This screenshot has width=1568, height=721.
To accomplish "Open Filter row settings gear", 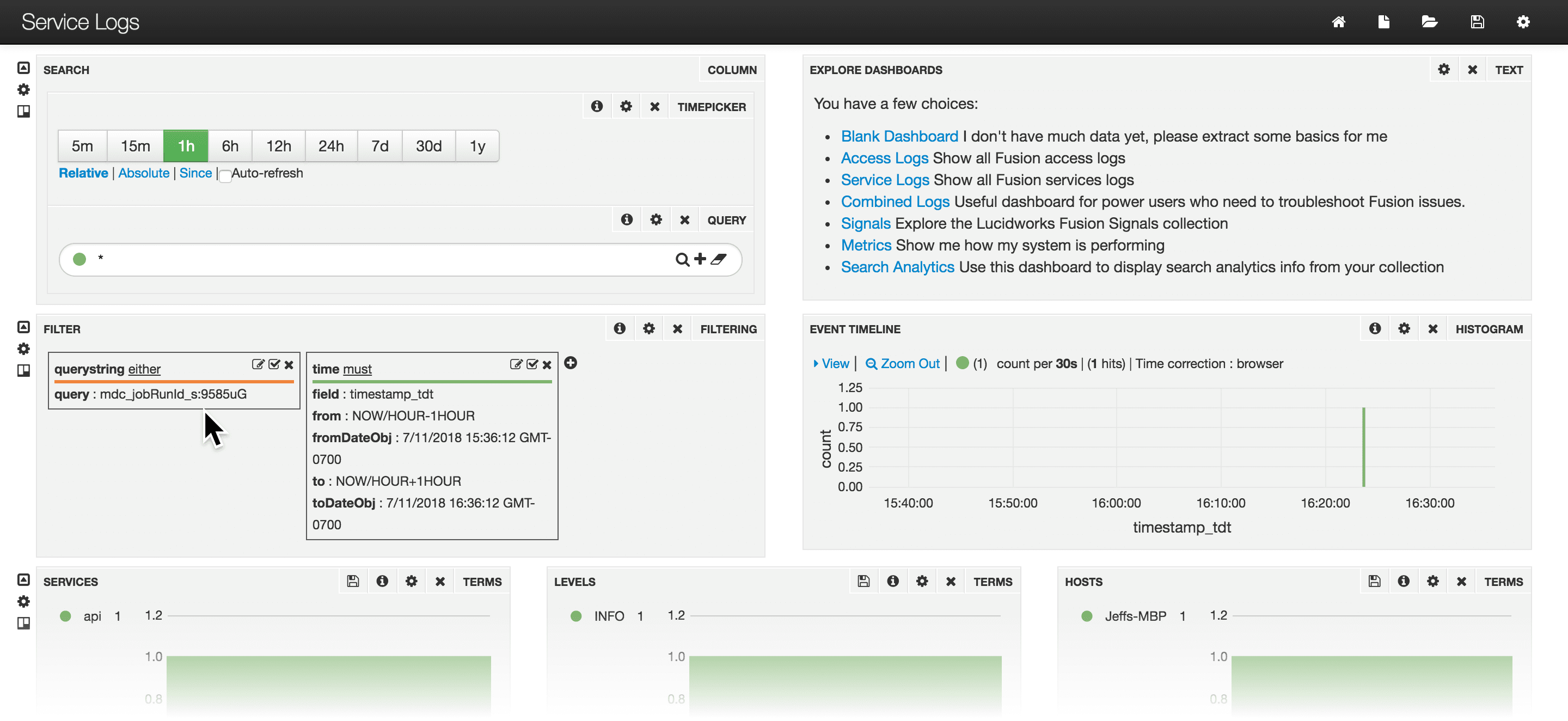I will [23, 349].
